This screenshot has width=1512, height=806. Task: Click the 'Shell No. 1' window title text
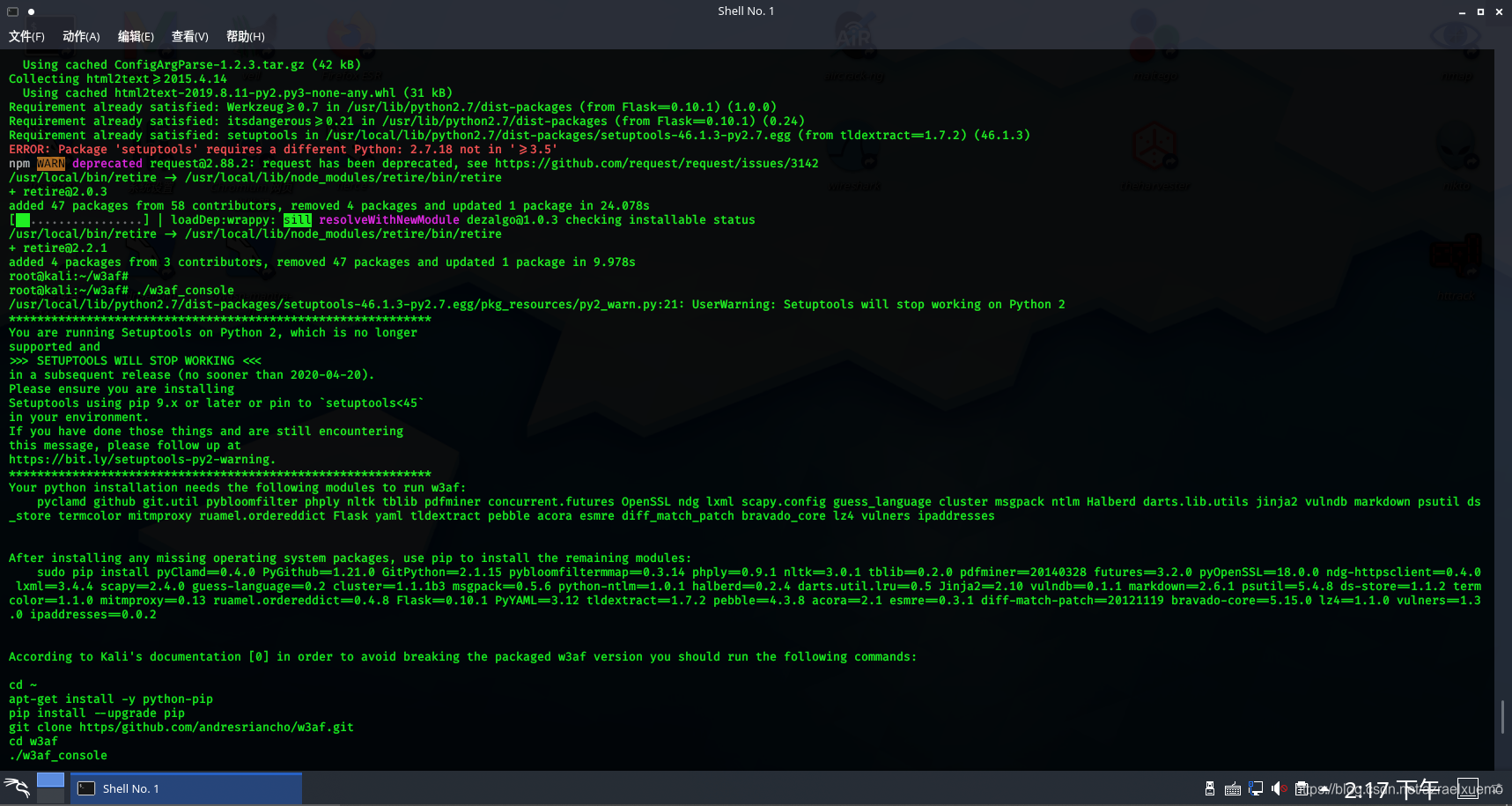[x=746, y=11]
